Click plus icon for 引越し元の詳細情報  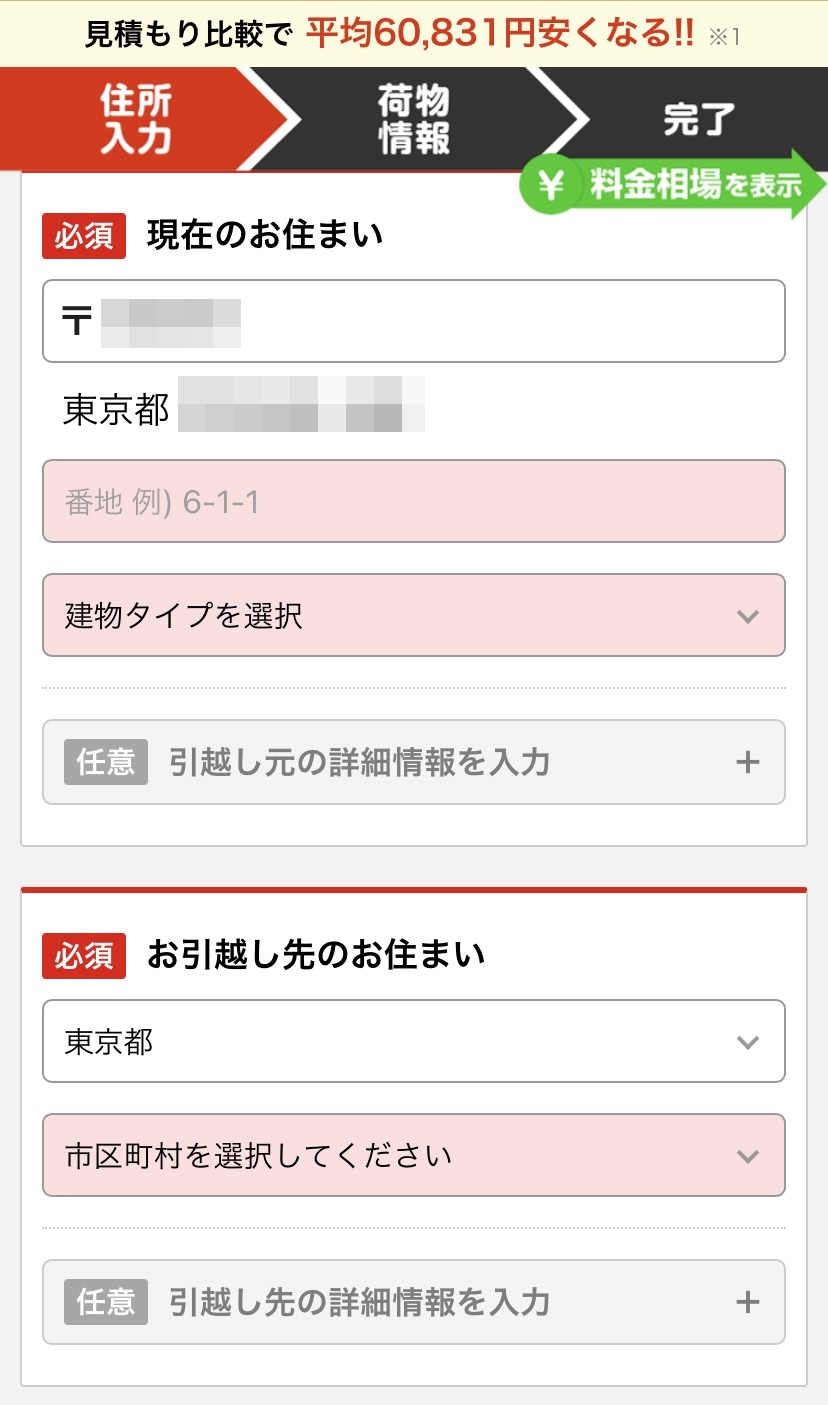[747, 763]
